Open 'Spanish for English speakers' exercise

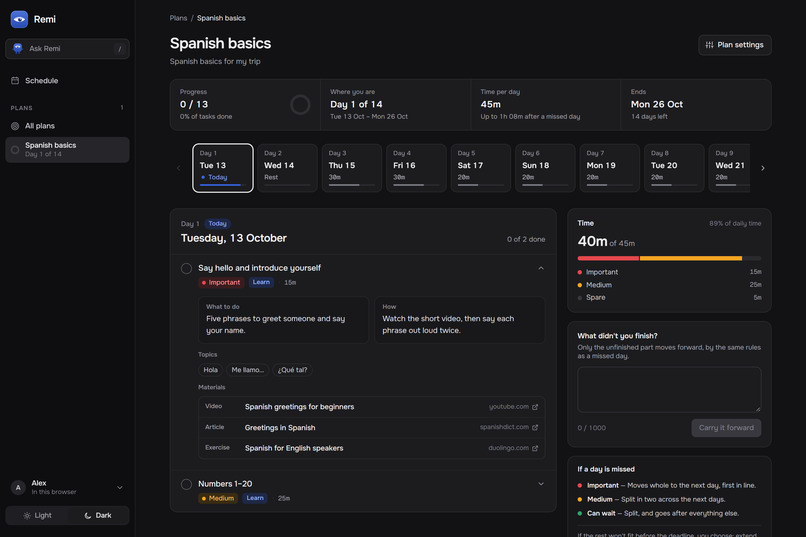tap(372, 448)
